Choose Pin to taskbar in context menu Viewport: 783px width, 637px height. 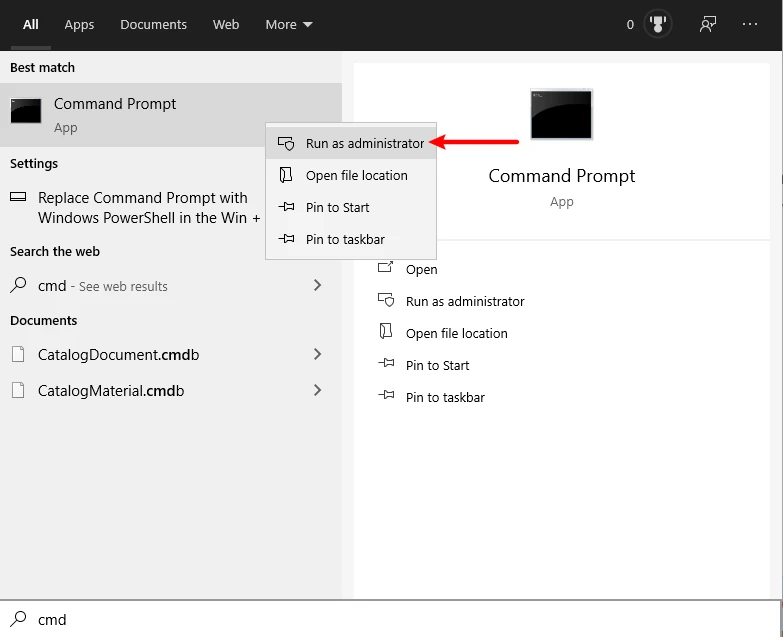[x=351, y=239]
